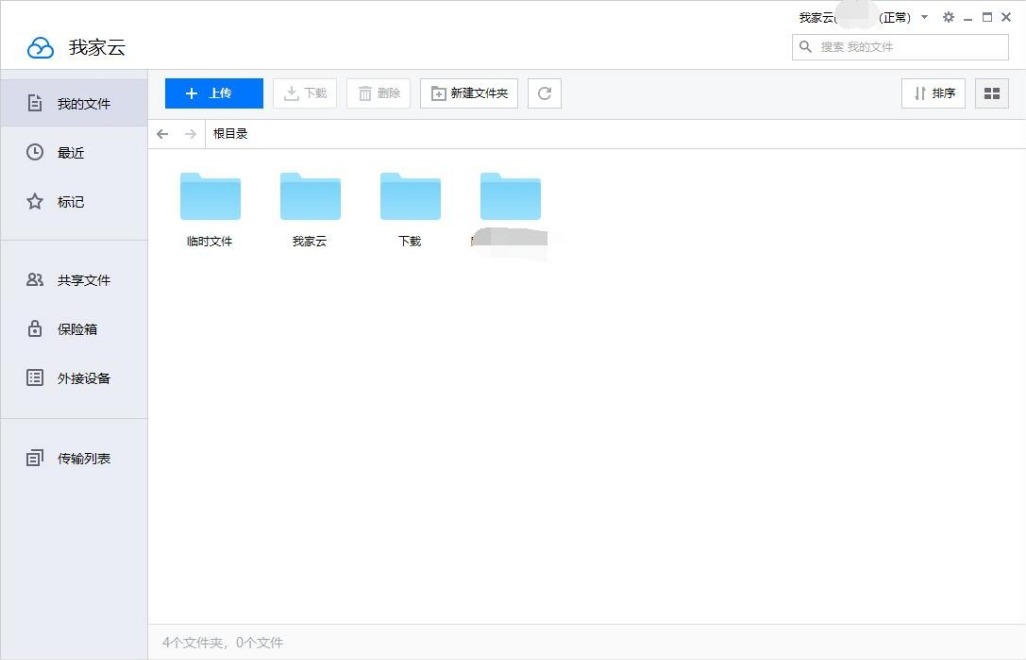Click the back navigation arrow

(x=162, y=133)
